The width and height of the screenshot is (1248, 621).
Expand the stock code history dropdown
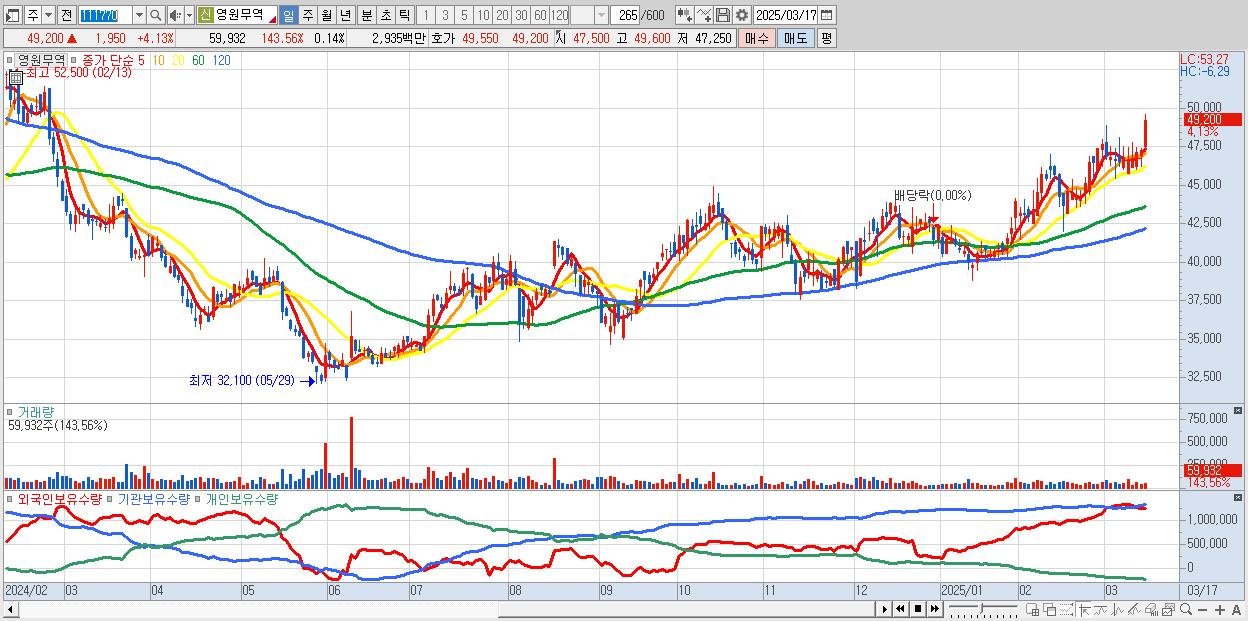(x=139, y=16)
